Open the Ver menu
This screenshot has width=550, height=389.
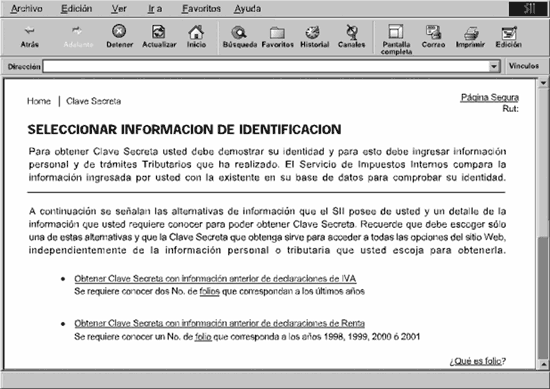click(x=119, y=9)
